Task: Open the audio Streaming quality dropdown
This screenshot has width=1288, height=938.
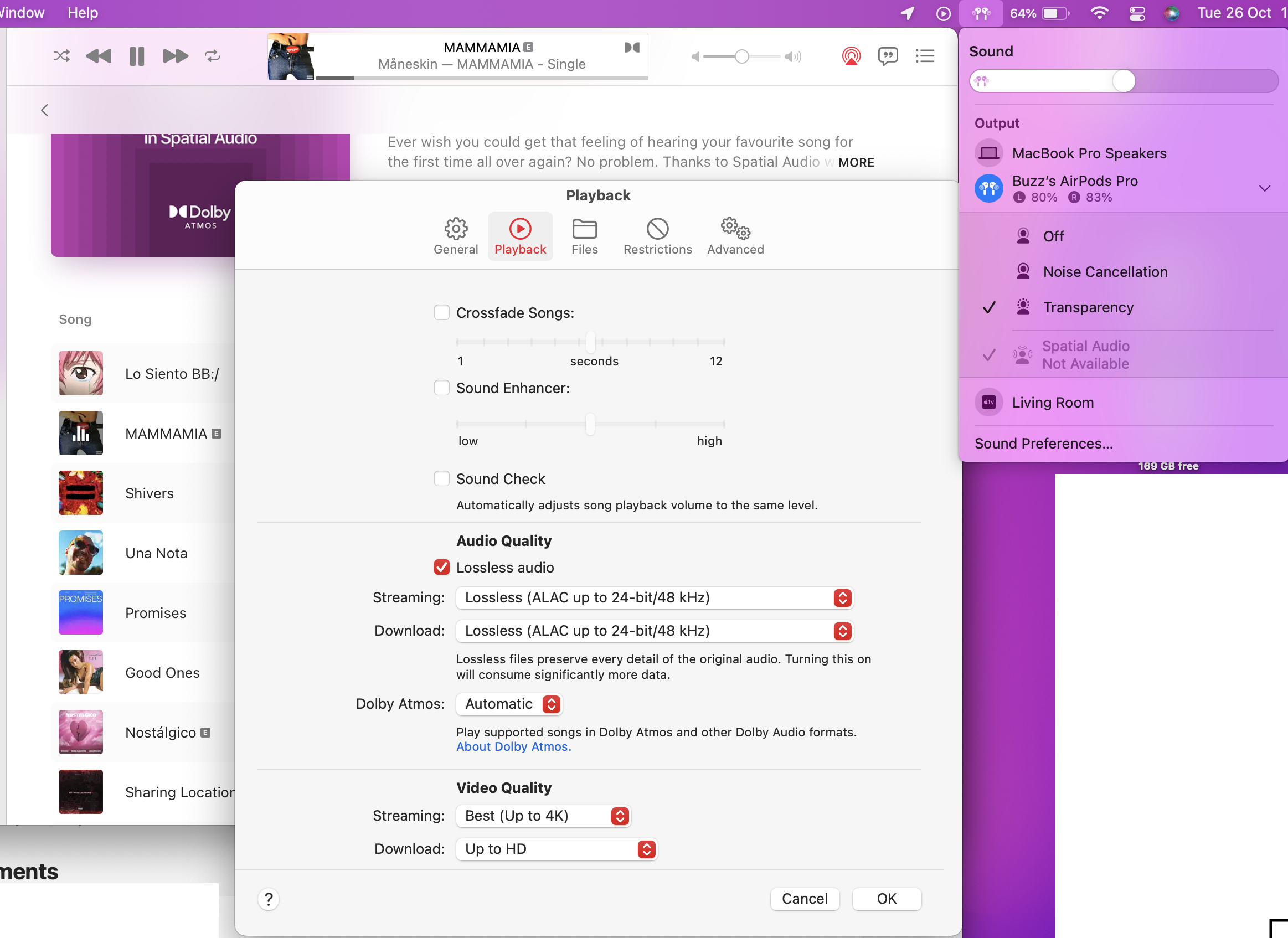Action: click(x=654, y=597)
